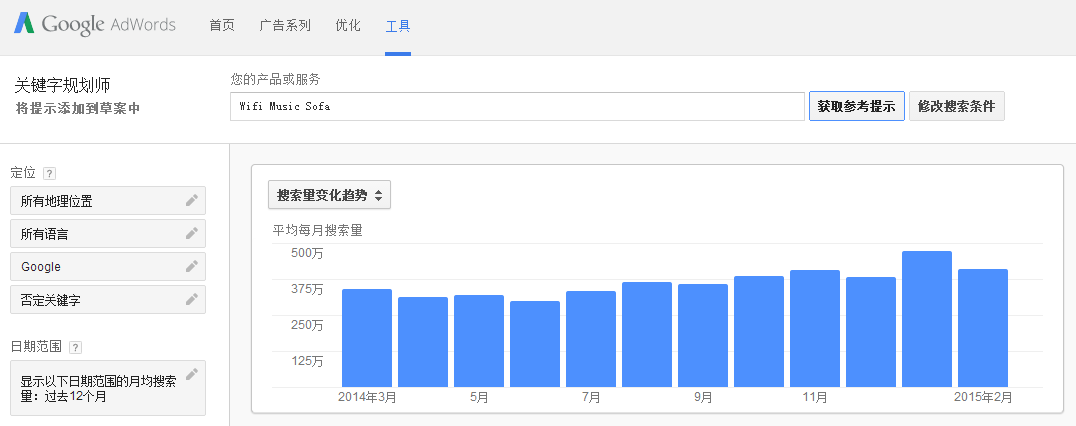Open the 广告系列 tab

pos(285,25)
